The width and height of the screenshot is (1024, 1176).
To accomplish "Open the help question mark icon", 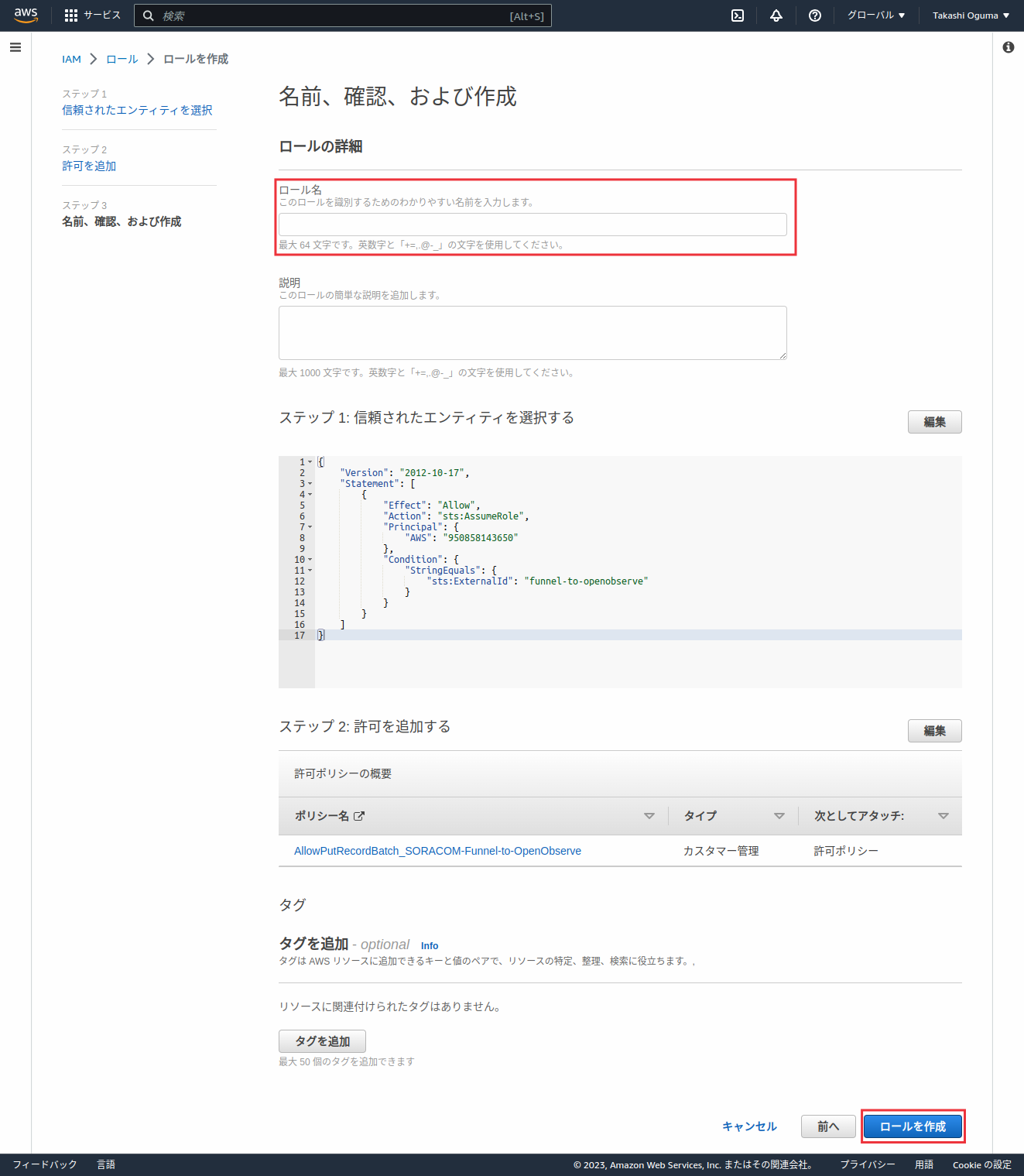I will [815, 15].
